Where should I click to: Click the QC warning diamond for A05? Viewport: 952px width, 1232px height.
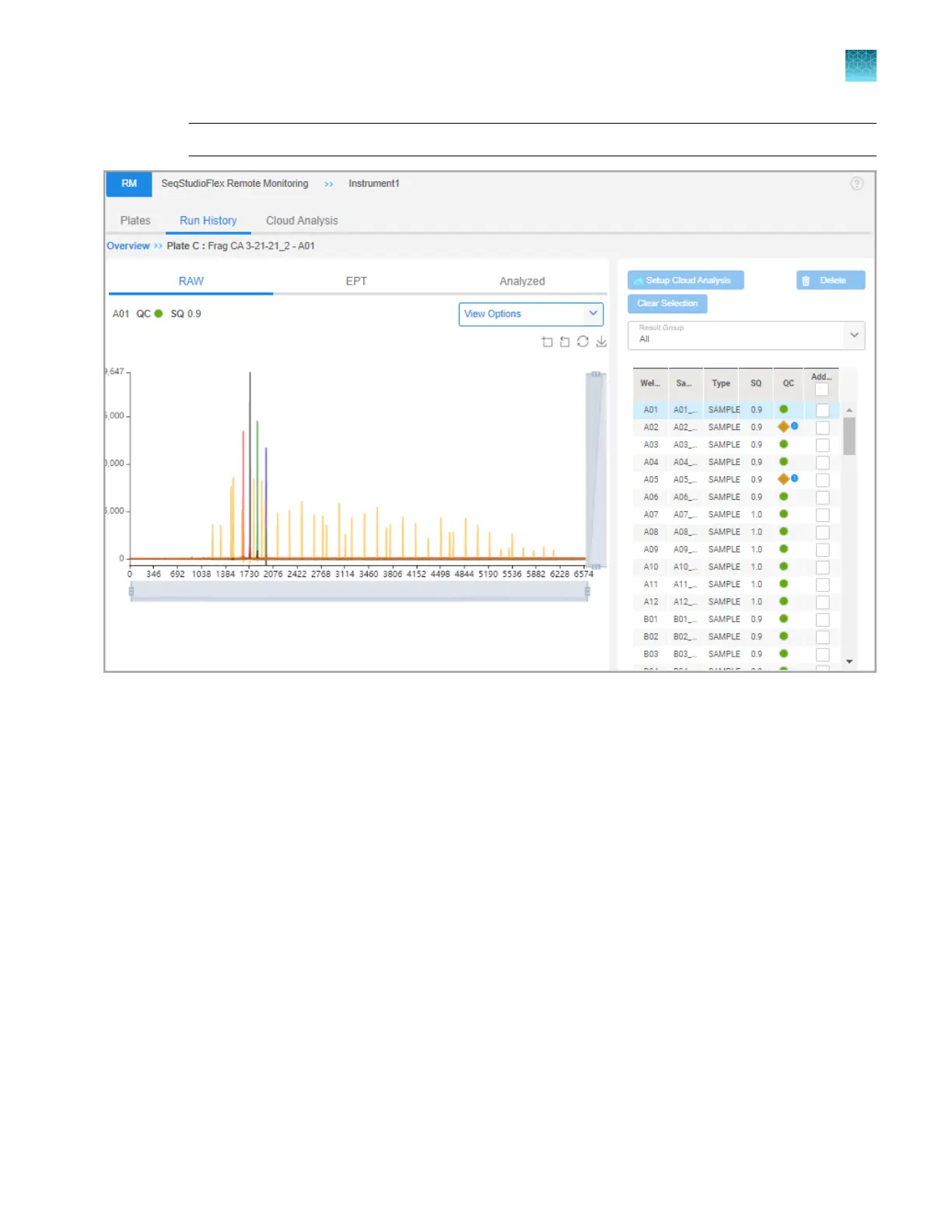pyautogui.click(x=783, y=479)
